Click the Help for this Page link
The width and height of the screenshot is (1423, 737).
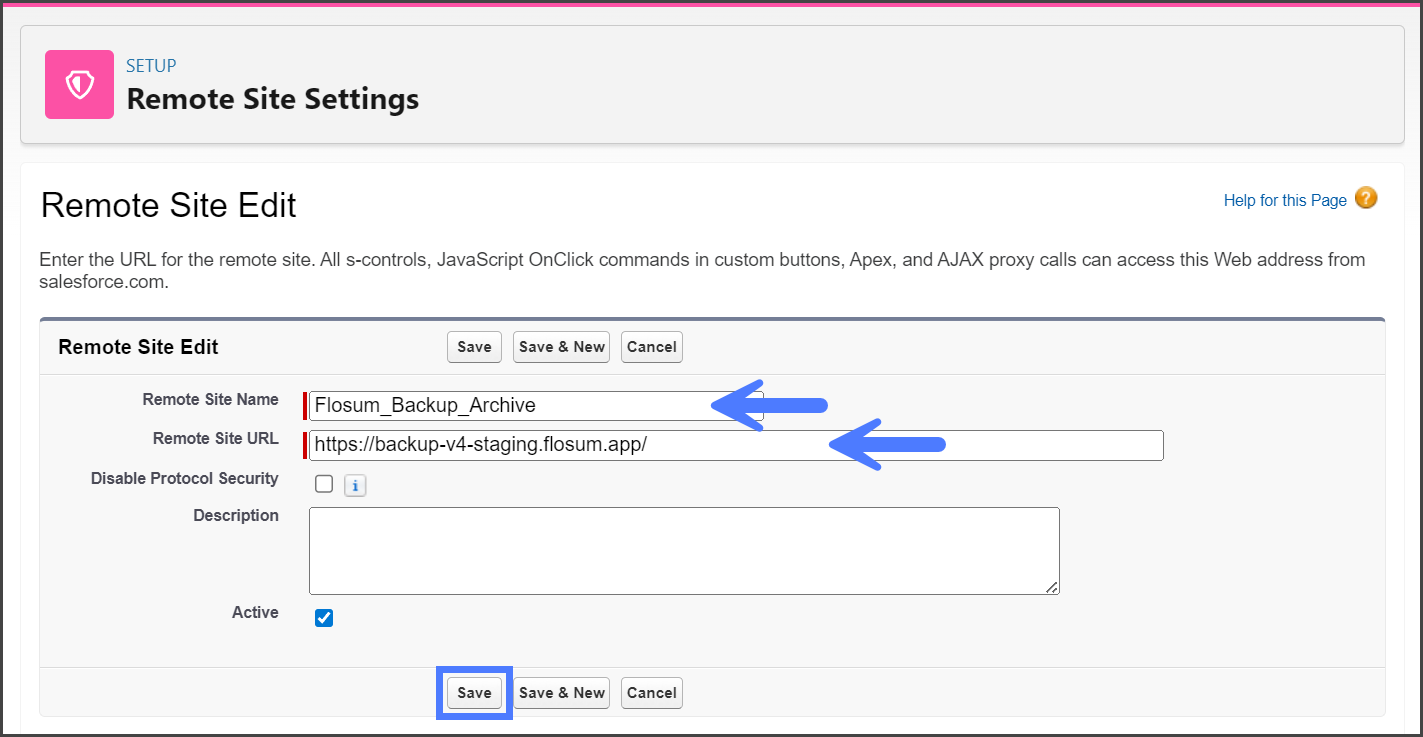(x=1284, y=201)
